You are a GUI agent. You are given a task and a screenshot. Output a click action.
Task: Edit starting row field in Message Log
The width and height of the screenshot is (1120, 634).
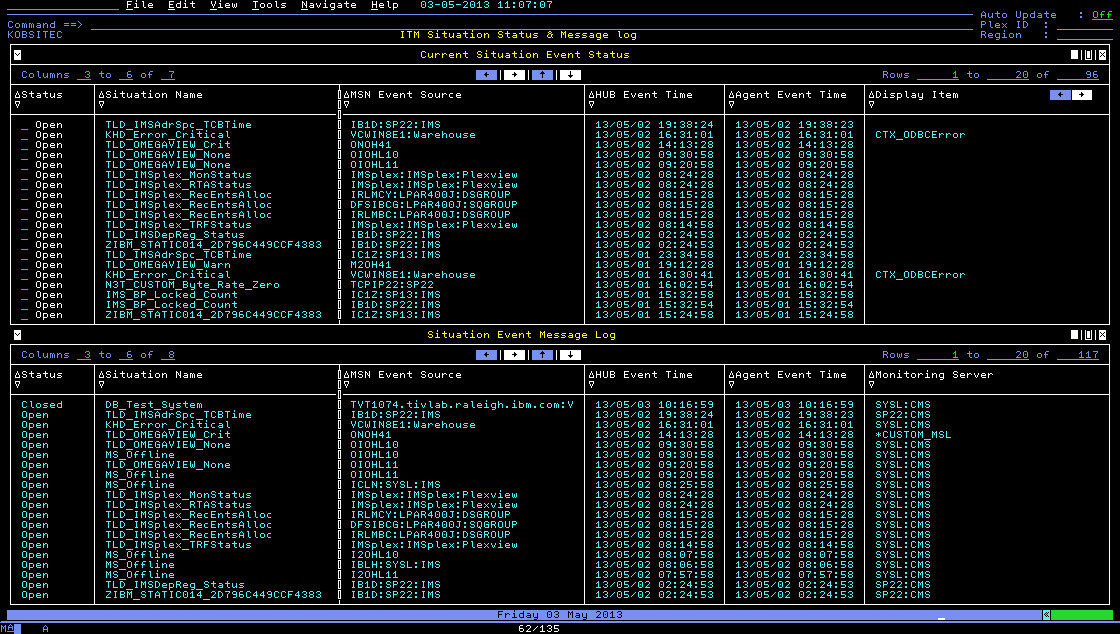[938, 355]
